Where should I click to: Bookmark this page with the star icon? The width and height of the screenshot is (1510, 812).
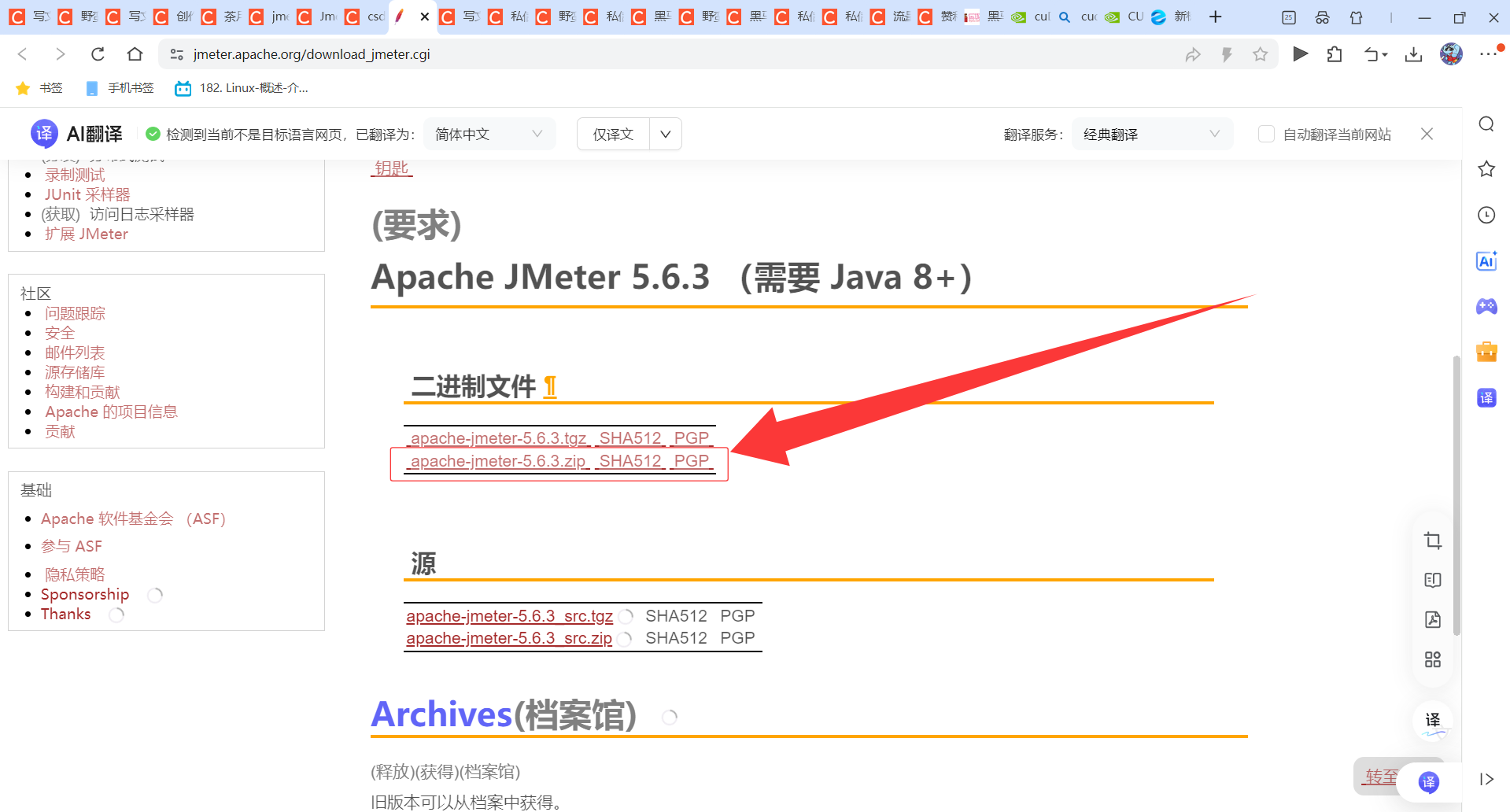[1261, 54]
